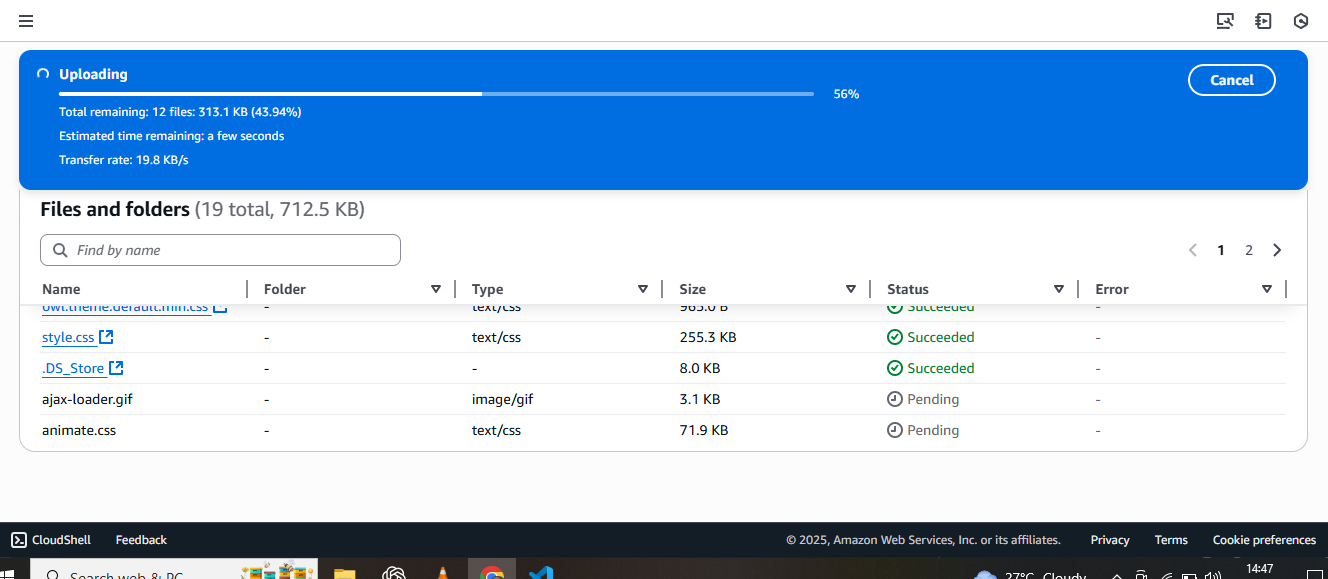Click the 8.0 KB size cell

700,368
